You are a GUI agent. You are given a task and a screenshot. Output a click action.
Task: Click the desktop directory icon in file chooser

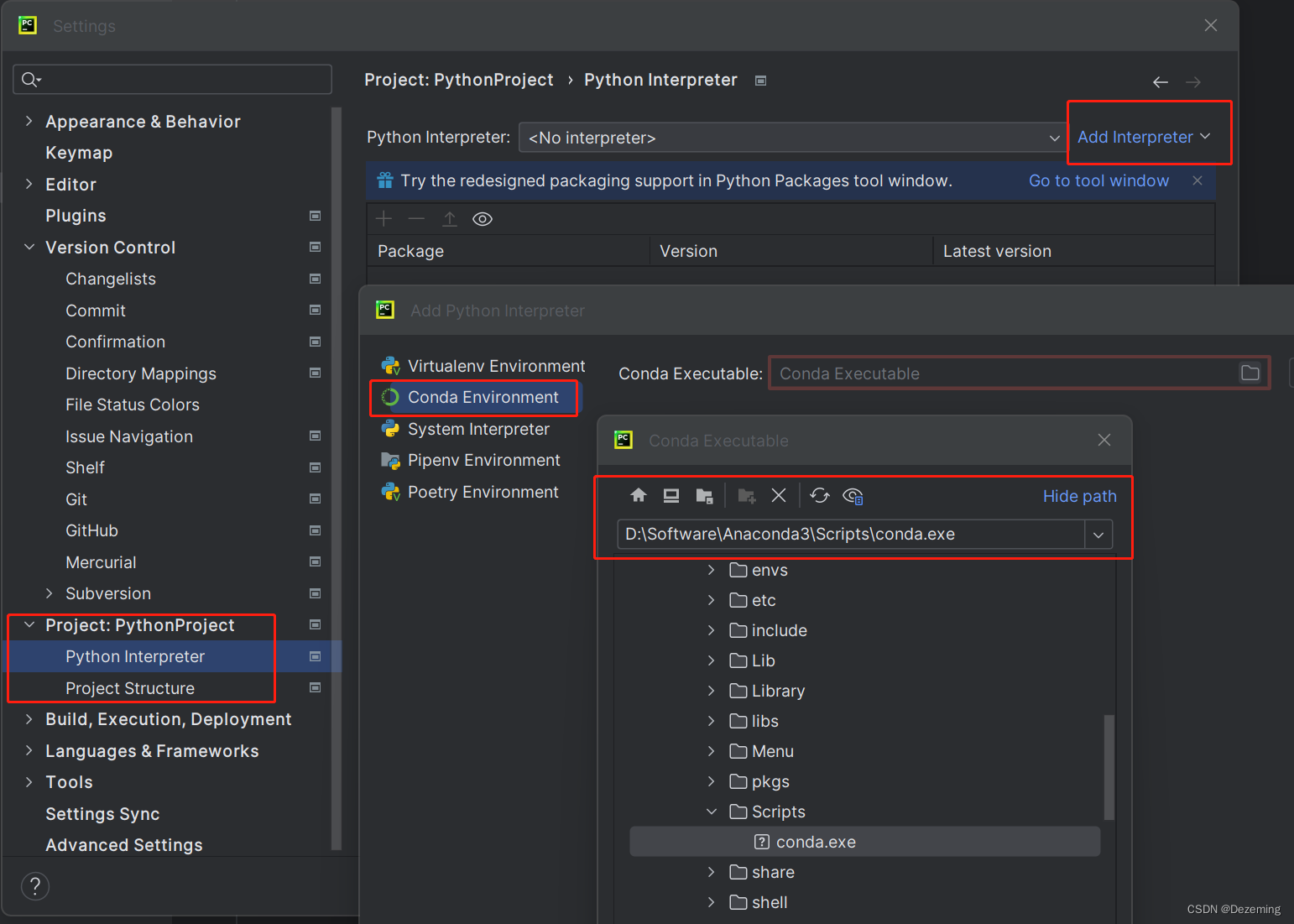pyautogui.click(x=671, y=495)
